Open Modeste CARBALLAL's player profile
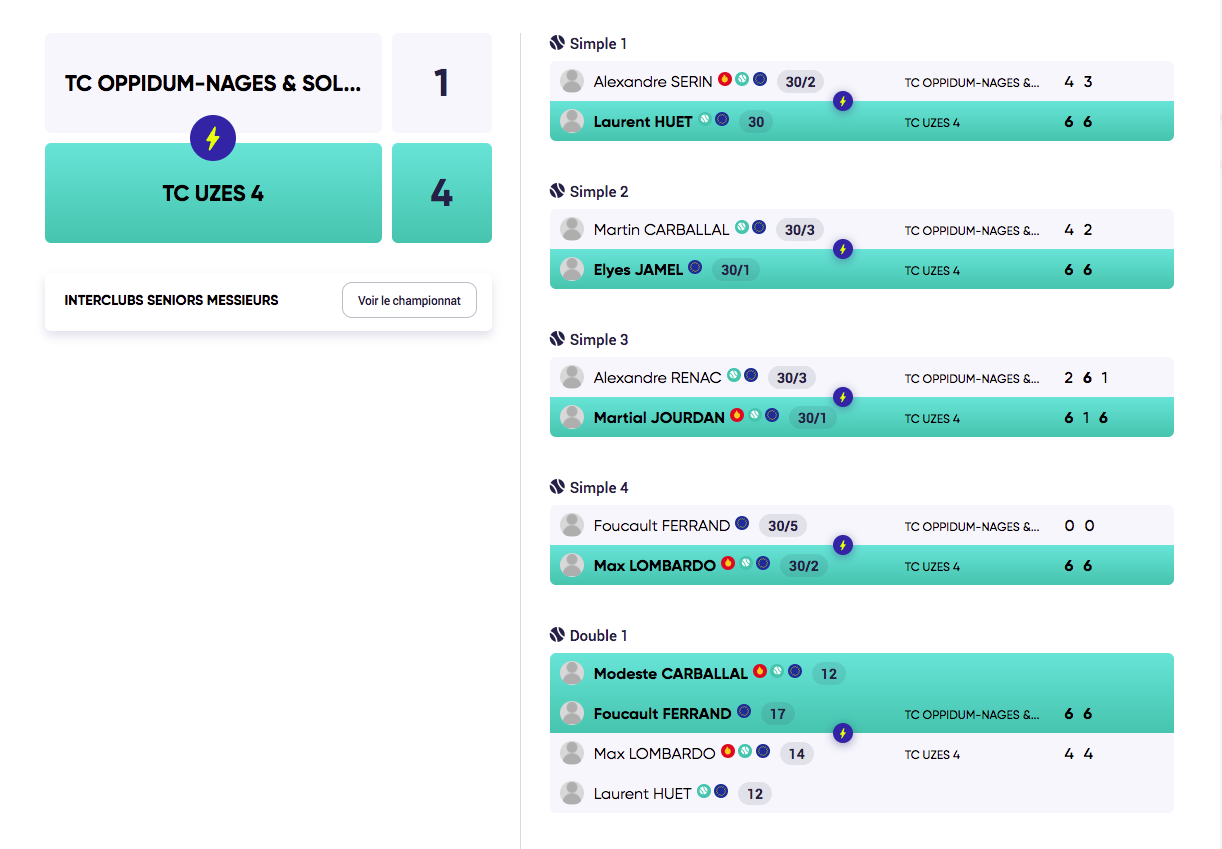 [x=670, y=674]
